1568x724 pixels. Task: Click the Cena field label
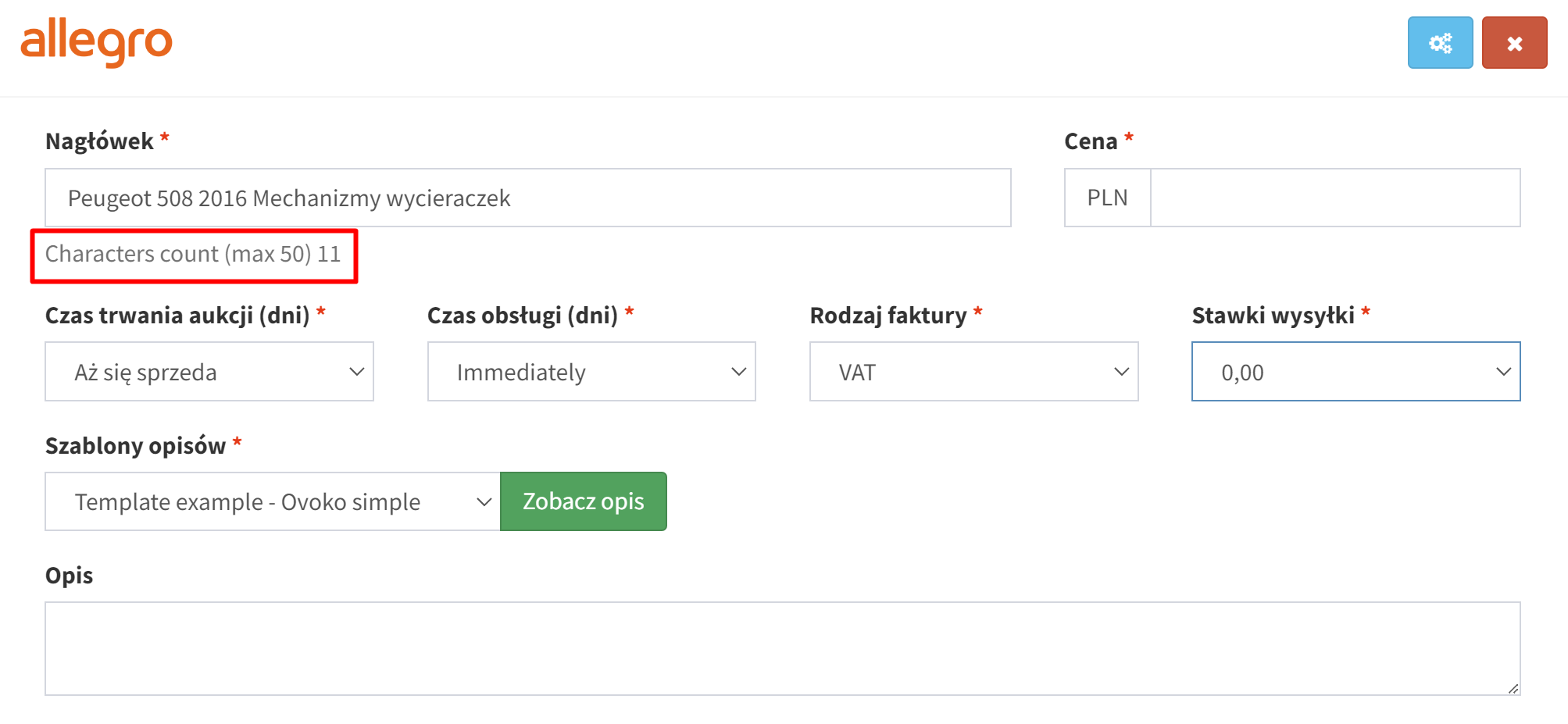pyautogui.click(x=1091, y=141)
